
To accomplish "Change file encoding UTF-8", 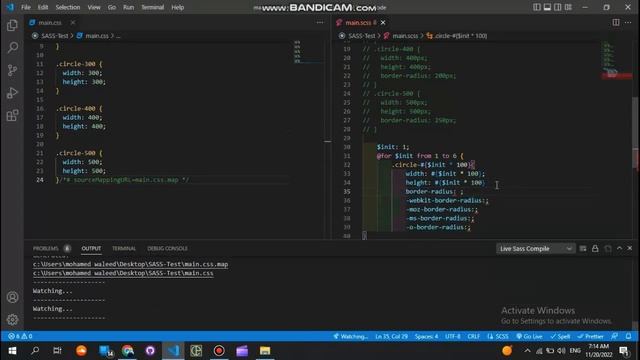I will click(x=453, y=336).
